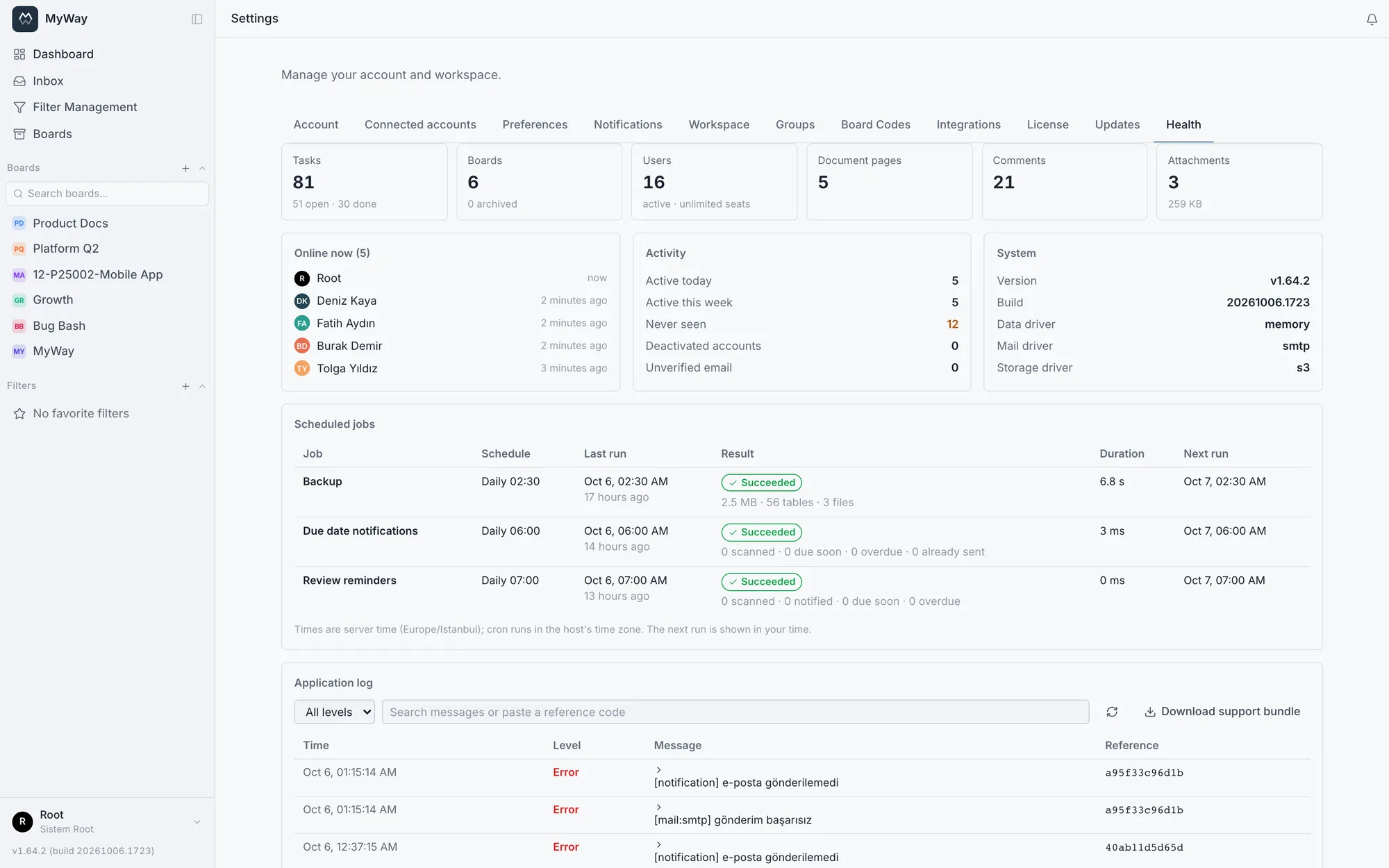Open the Bug Bash board
This screenshot has width=1389, height=868.
coord(59,326)
